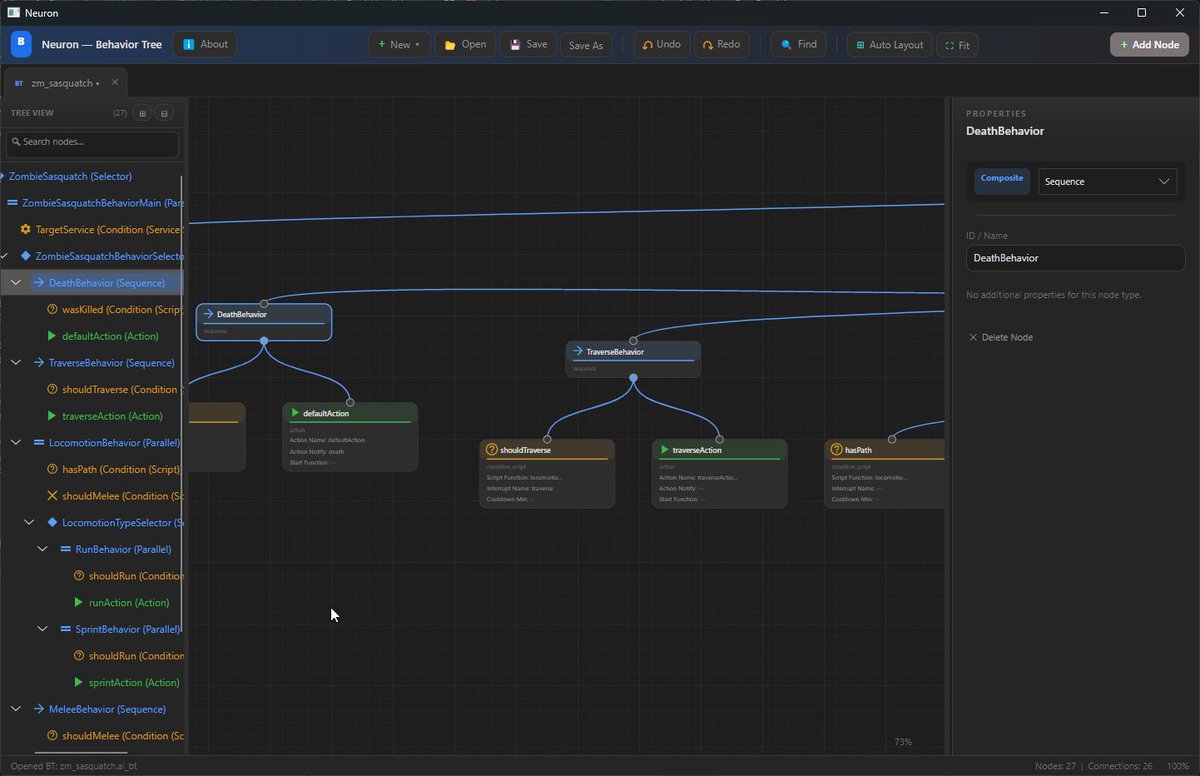Click the play icon on the traverseAction node
The height and width of the screenshot is (776, 1200).
664,450
